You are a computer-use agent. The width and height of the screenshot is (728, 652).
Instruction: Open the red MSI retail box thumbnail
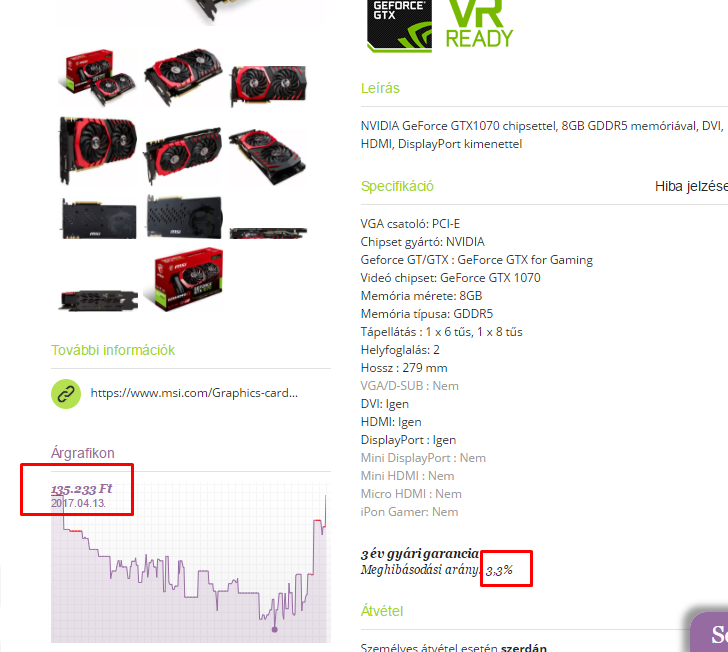click(189, 280)
